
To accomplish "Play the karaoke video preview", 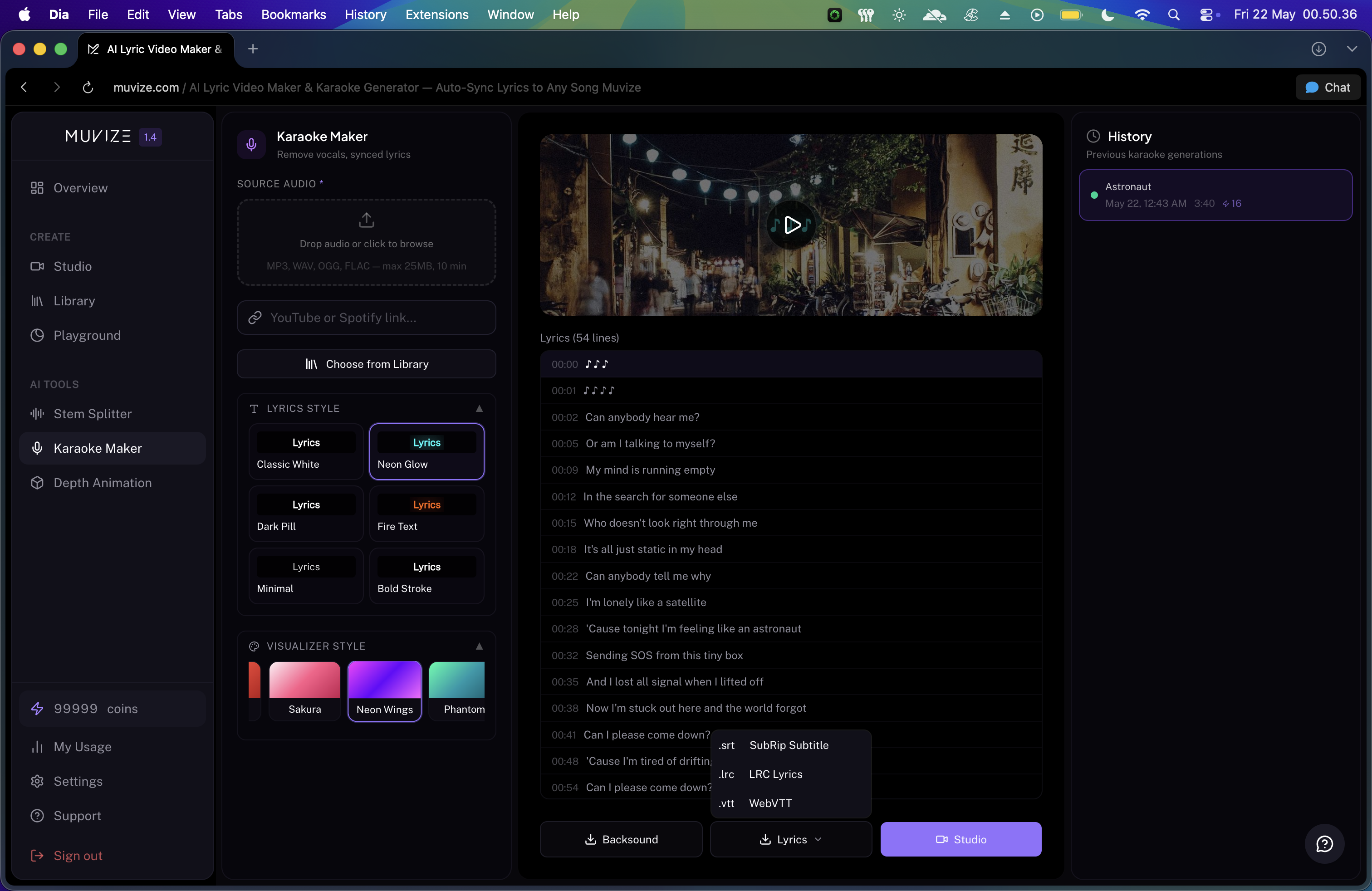I will [x=791, y=225].
